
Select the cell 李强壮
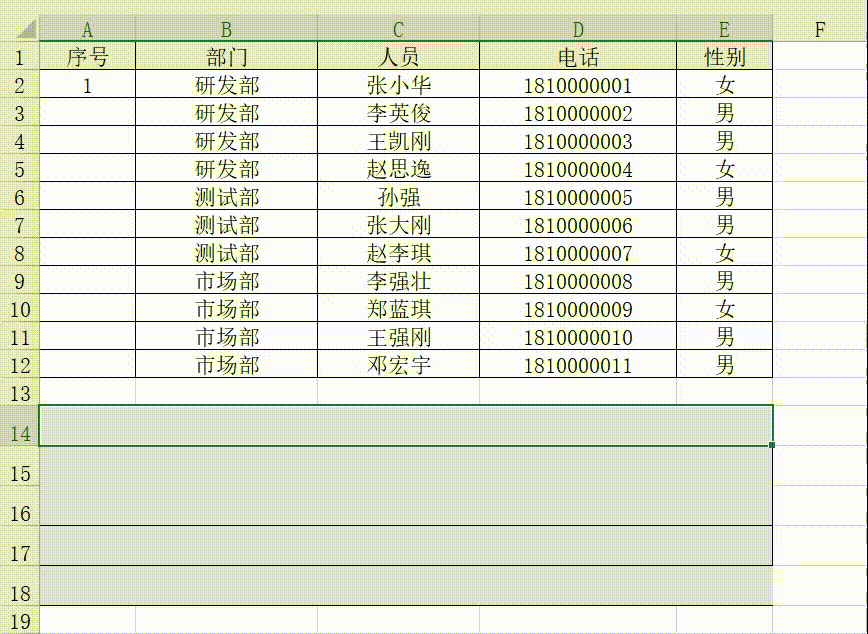coord(398,280)
